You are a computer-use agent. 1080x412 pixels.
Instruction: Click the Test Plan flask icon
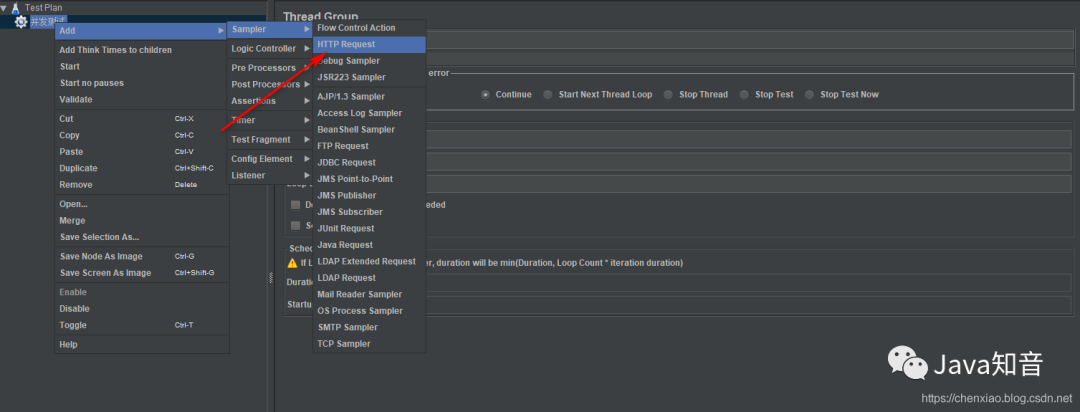coord(16,8)
